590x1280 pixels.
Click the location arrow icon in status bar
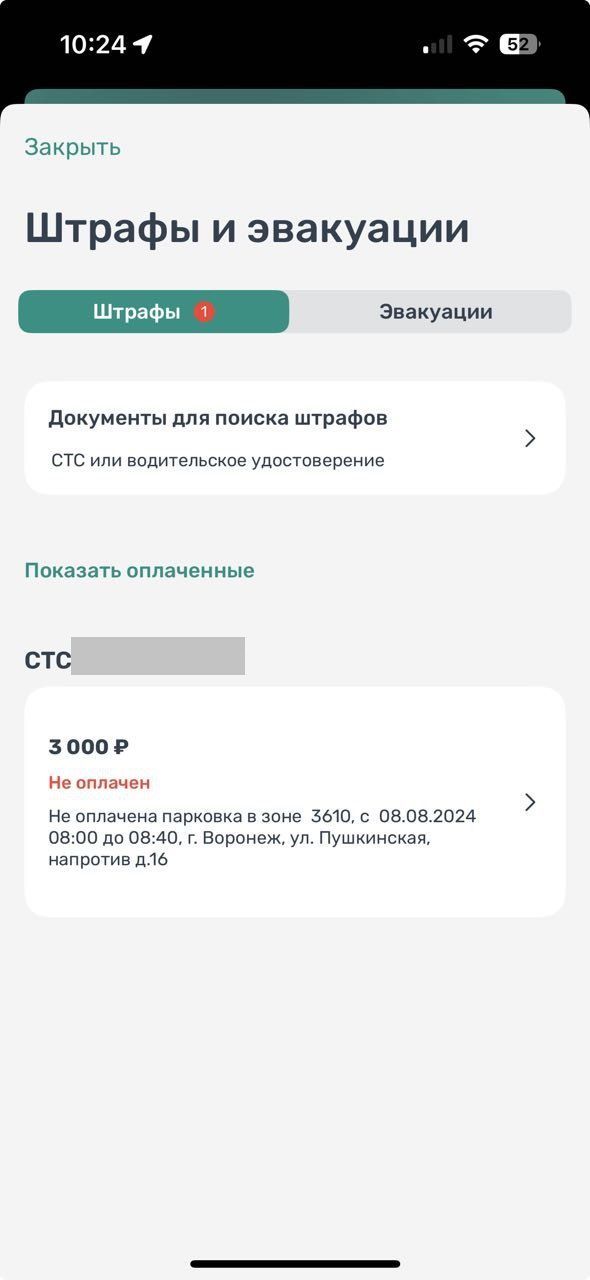pyautogui.click(x=143, y=44)
